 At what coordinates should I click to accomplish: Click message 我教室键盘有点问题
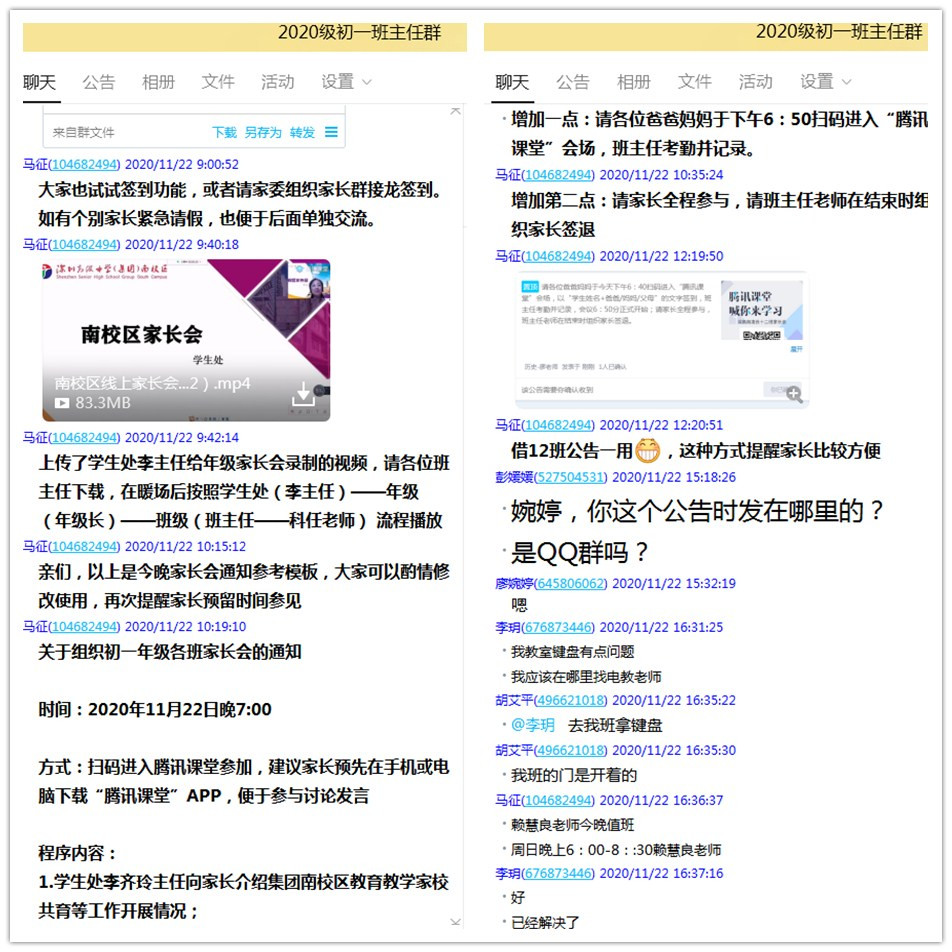coord(573,652)
